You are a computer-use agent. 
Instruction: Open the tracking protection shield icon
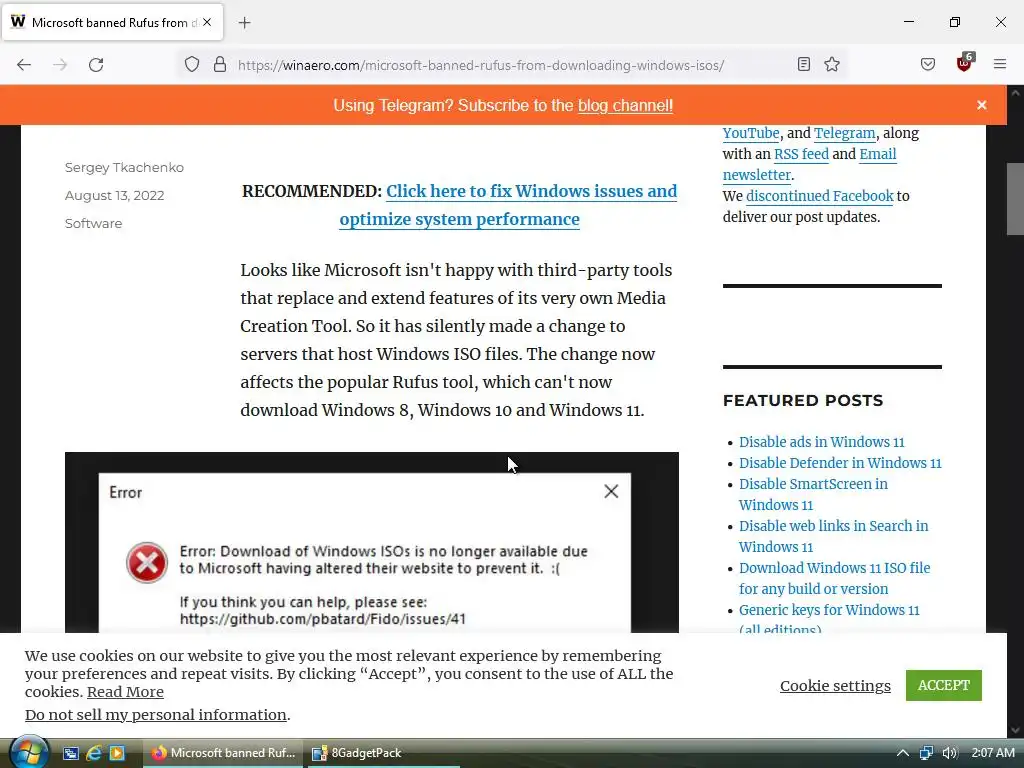click(x=191, y=65)
